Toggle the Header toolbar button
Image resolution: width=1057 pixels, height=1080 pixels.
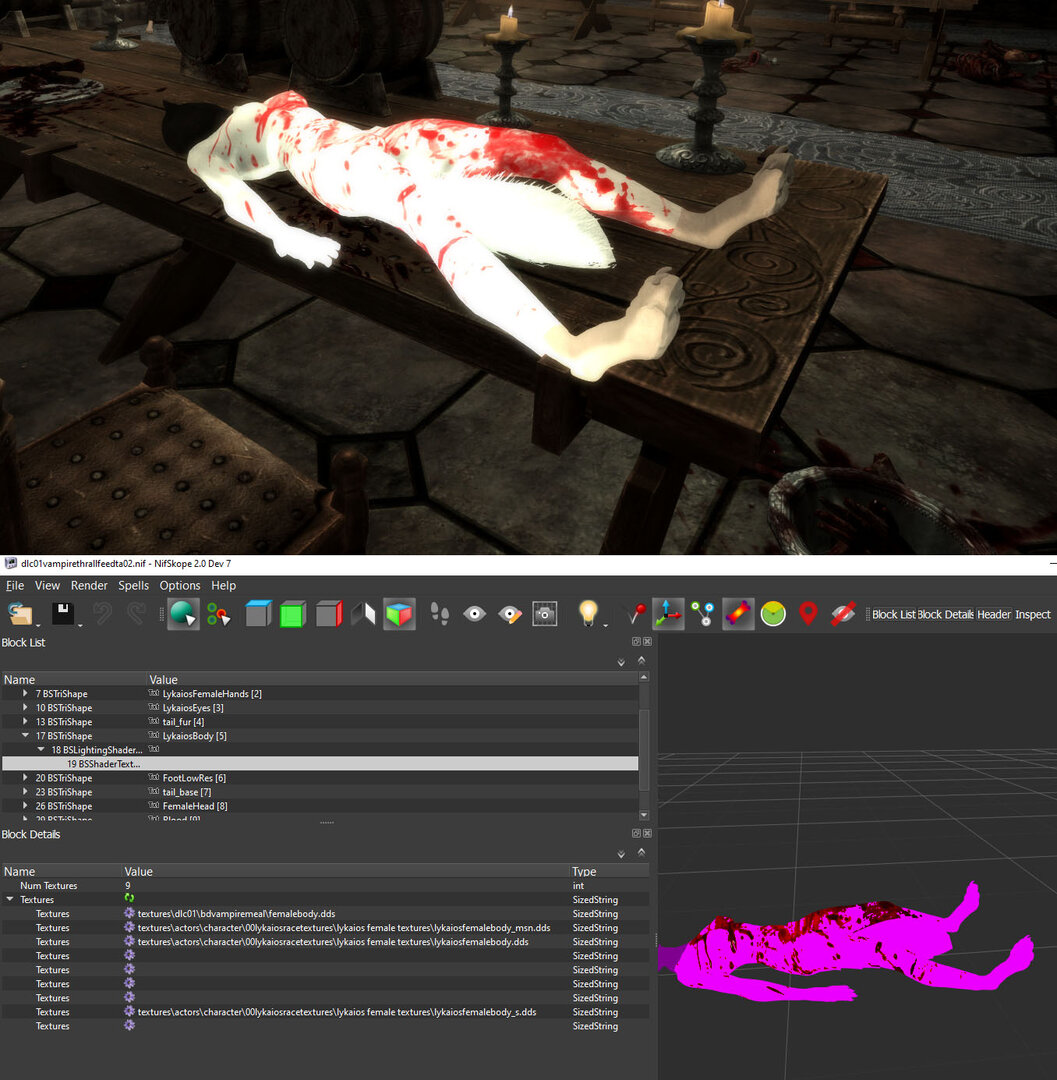pyautogui.click(x=994, y=614)
